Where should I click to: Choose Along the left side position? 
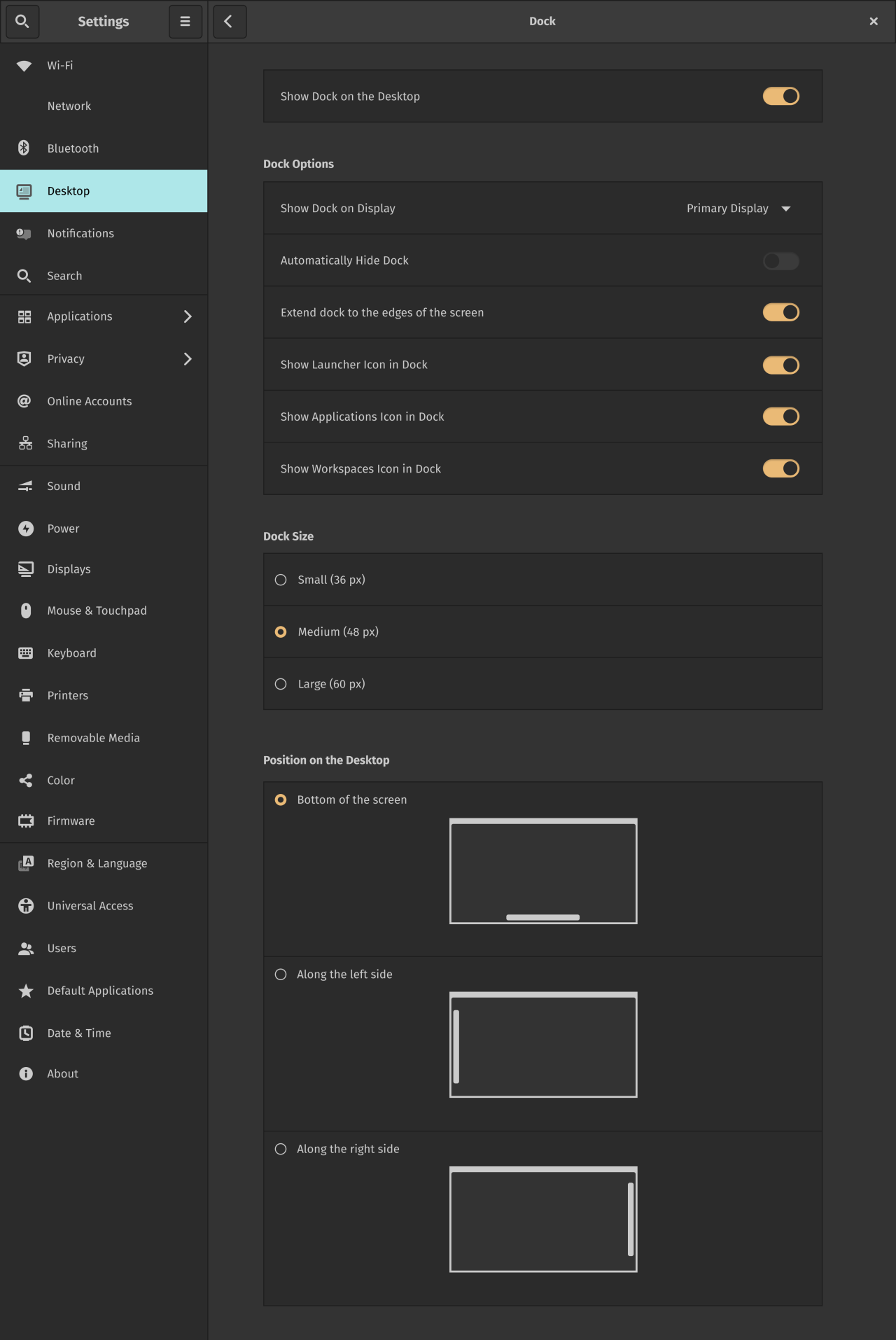[281, 975]
